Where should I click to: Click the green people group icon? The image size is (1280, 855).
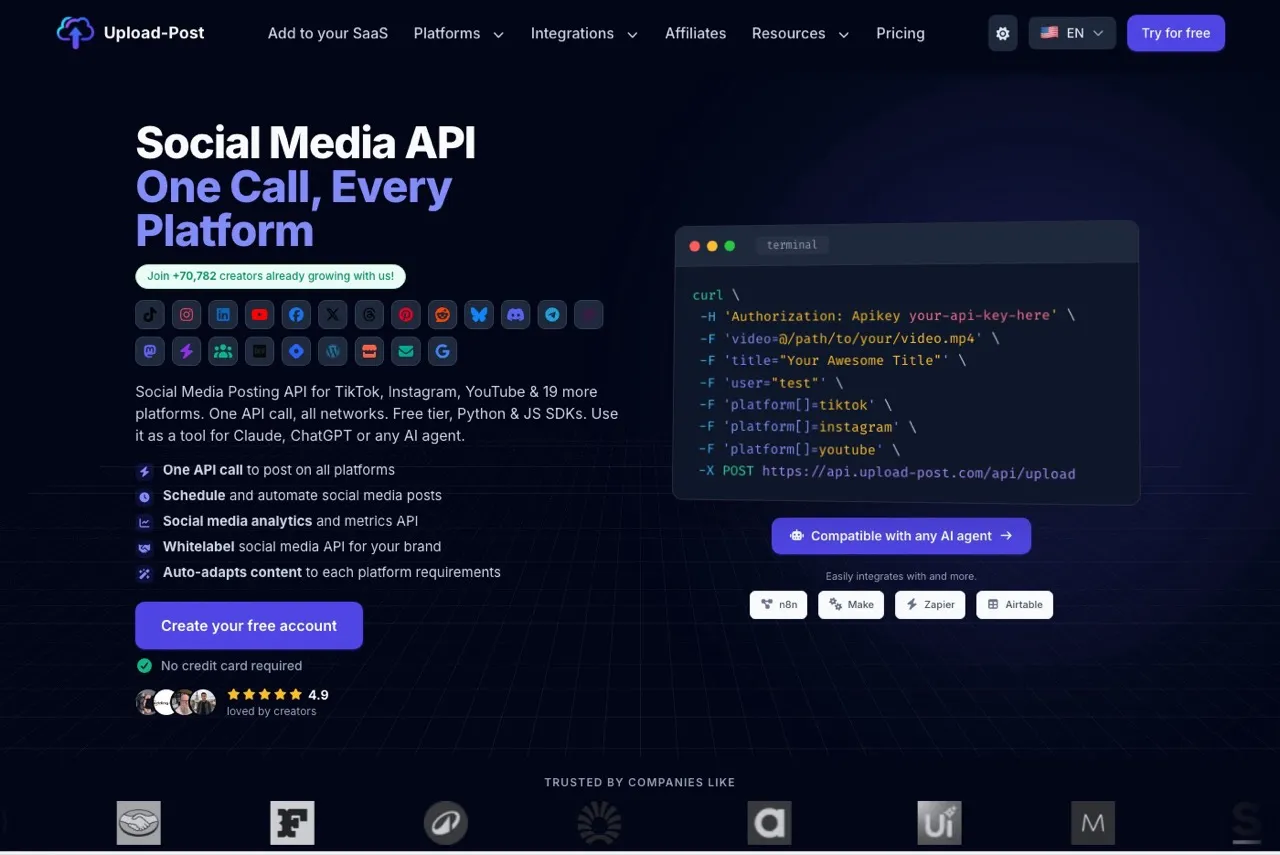click(x=223, y=351)
